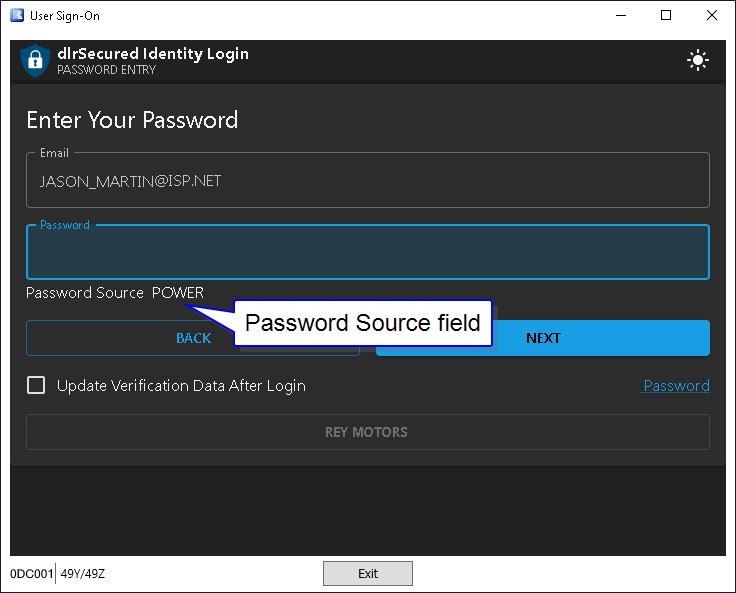736x593 pixels.
Task: Click the dlrSecured Identity Login title
Action: click(153, 54)
